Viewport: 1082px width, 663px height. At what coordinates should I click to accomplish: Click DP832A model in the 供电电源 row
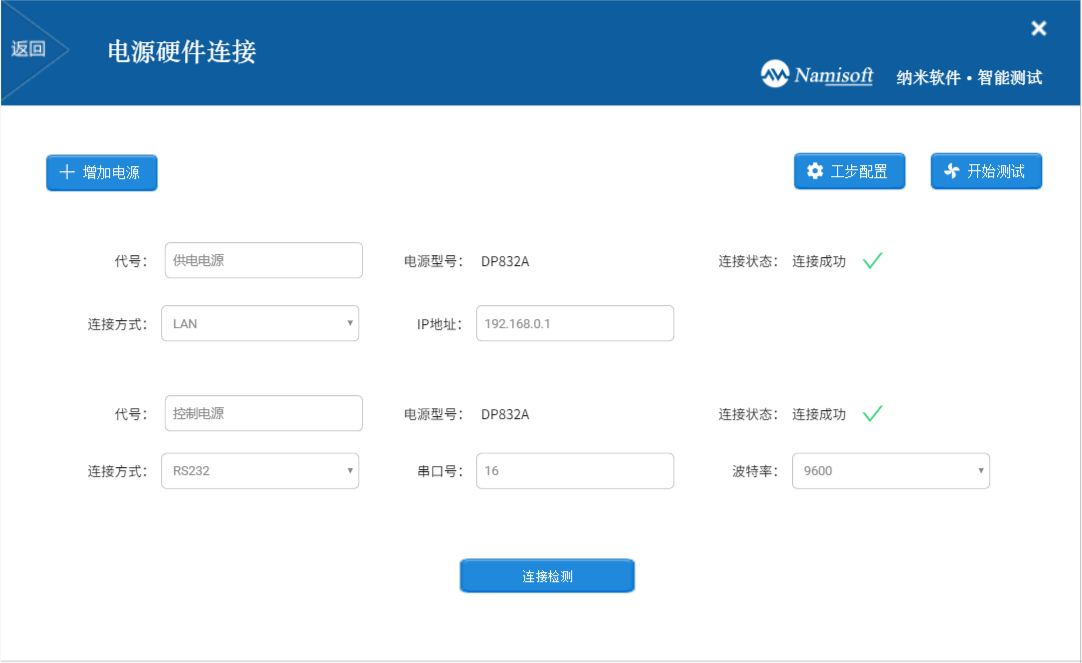click(505, 261)
